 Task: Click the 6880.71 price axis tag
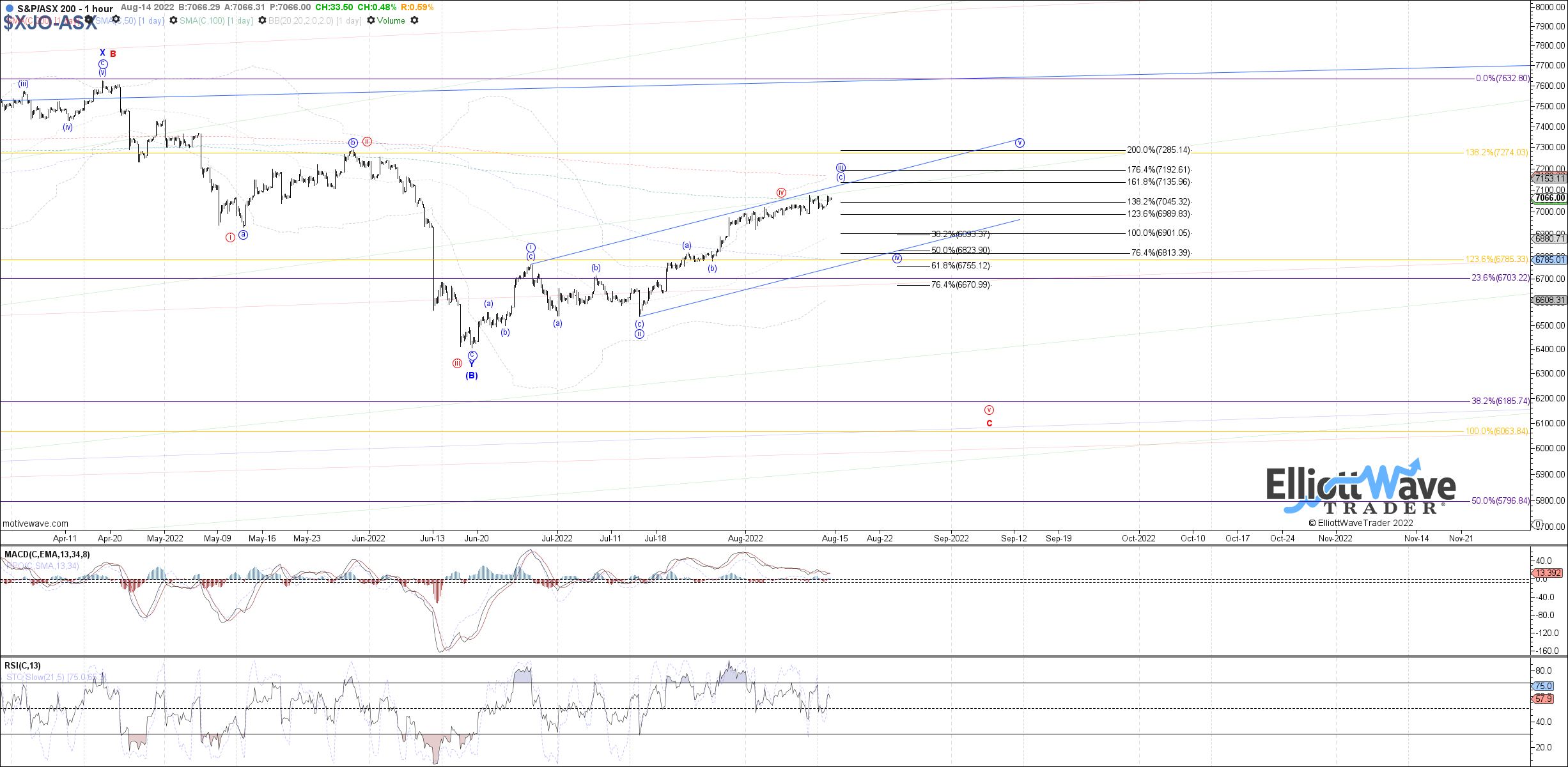click(x=1550, y=238)
